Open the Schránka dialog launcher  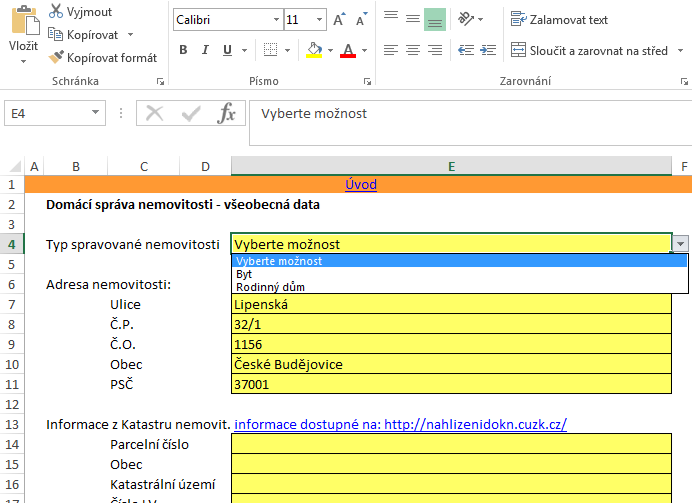pyautogui.click(x=160, y=81)
